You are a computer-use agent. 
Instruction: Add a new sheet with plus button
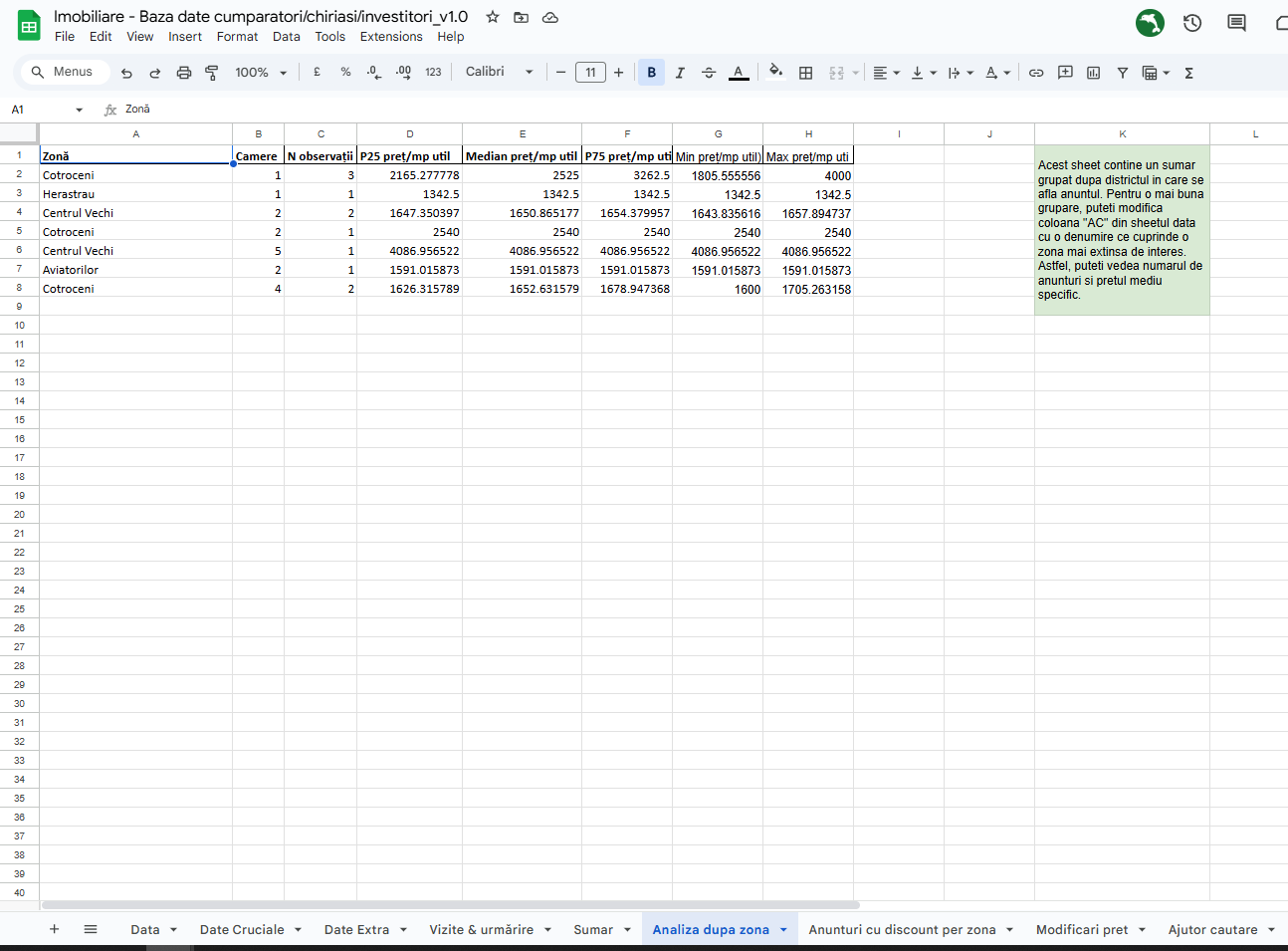click(x=55, y=929)
